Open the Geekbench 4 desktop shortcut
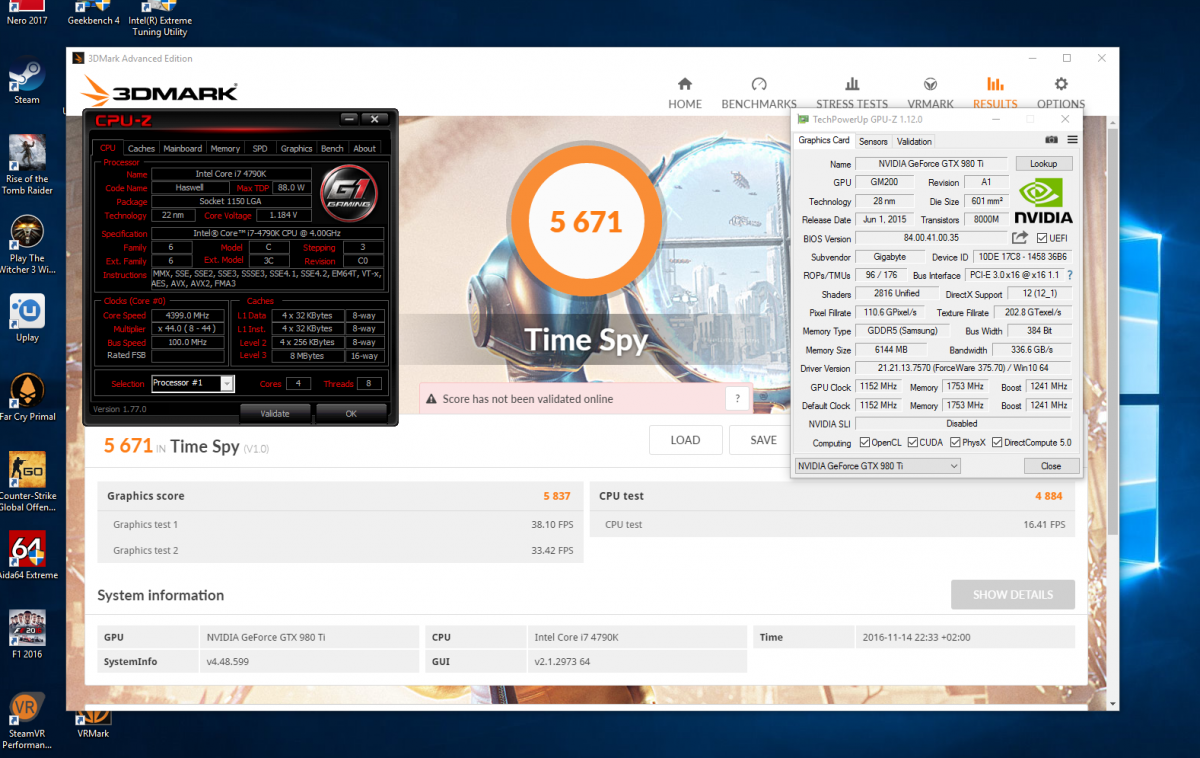Viewport: 1200px width, 758px height. (x=93, y=14)
